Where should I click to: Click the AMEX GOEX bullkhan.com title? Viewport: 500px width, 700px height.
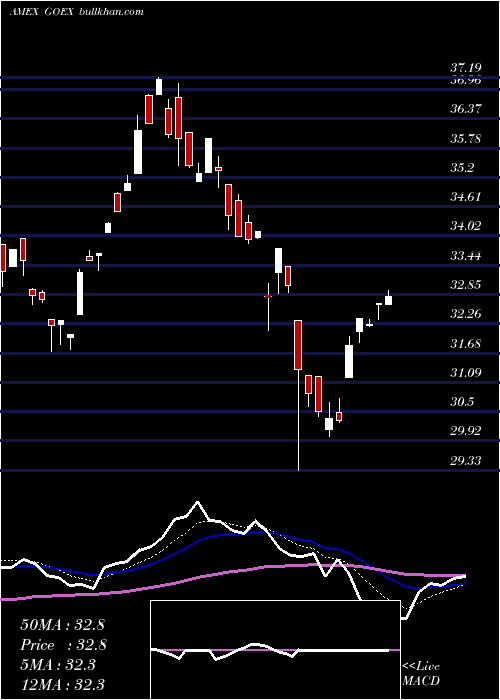[77, 12]
